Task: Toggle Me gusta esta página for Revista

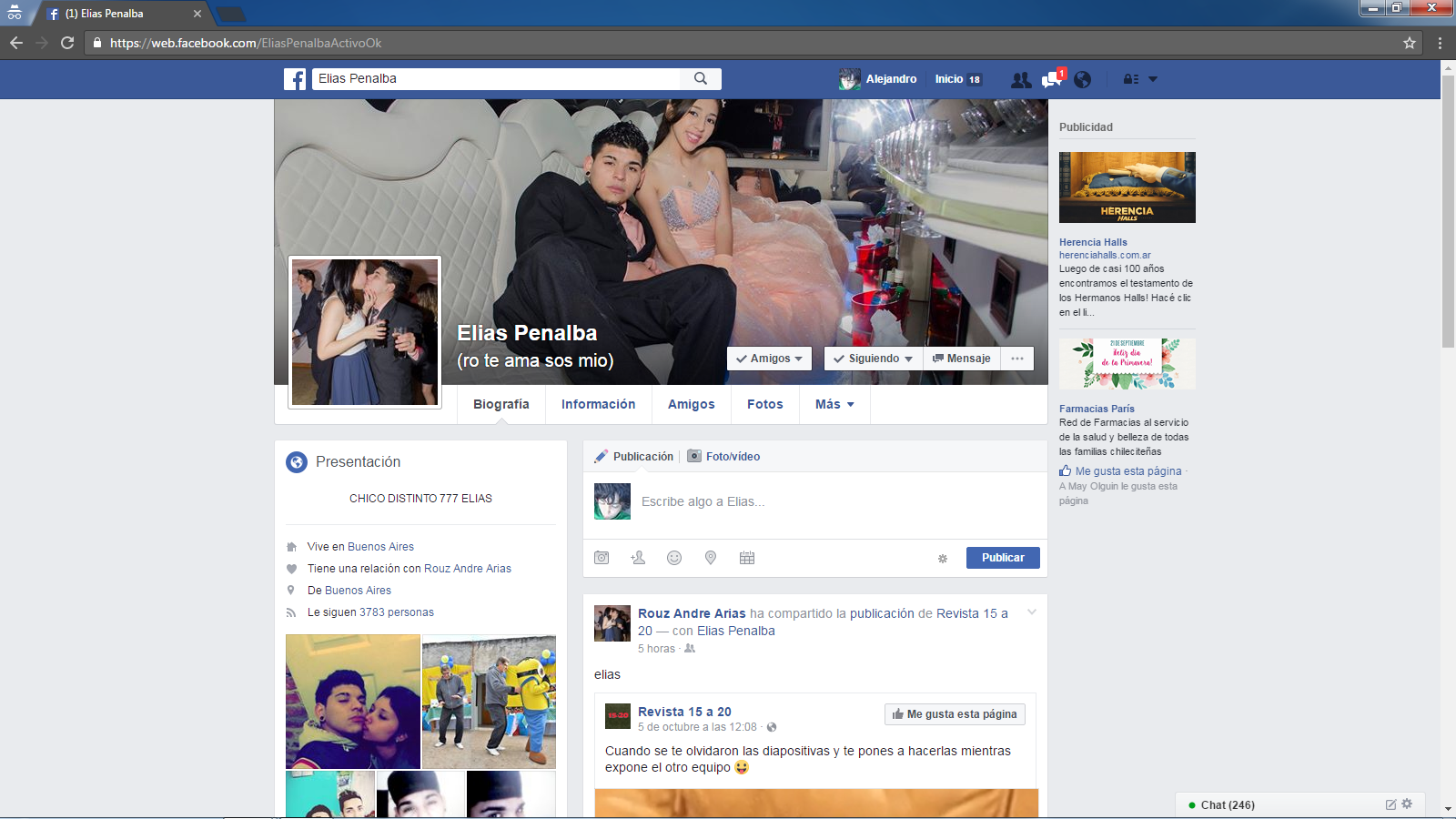Action: tap(955, 714)
